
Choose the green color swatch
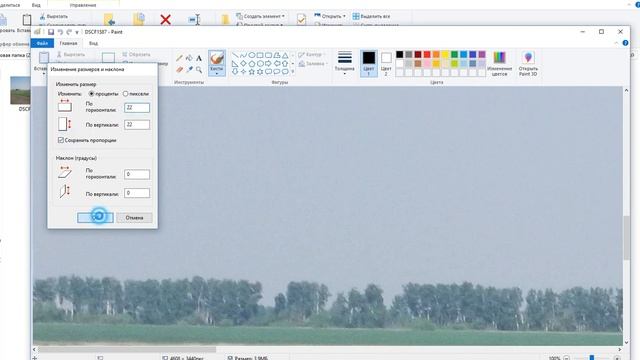coord(454,54)
